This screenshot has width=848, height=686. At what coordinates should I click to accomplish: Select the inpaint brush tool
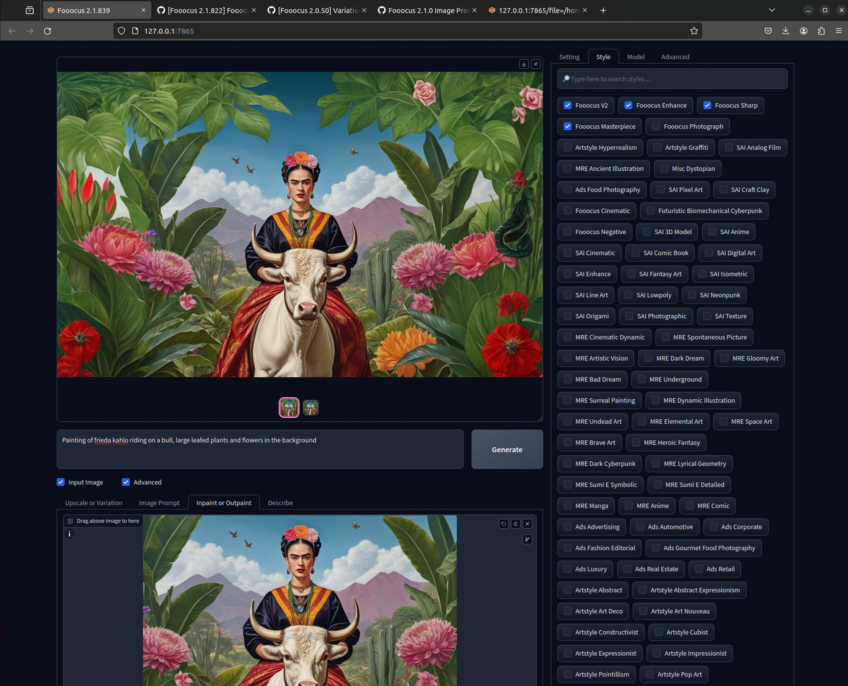(x=528, y=540)
